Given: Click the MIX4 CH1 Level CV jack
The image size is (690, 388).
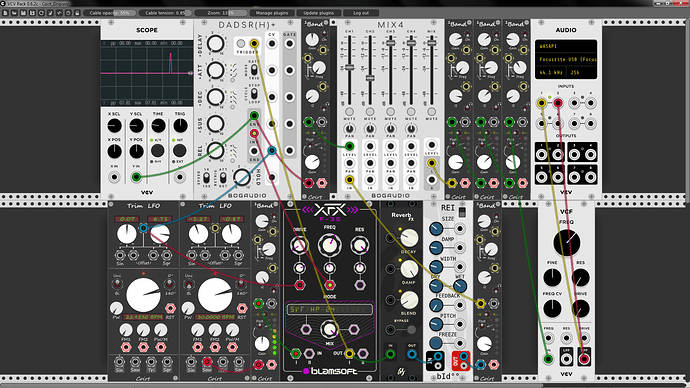Looking at the screenshot, I should [349, 146].
